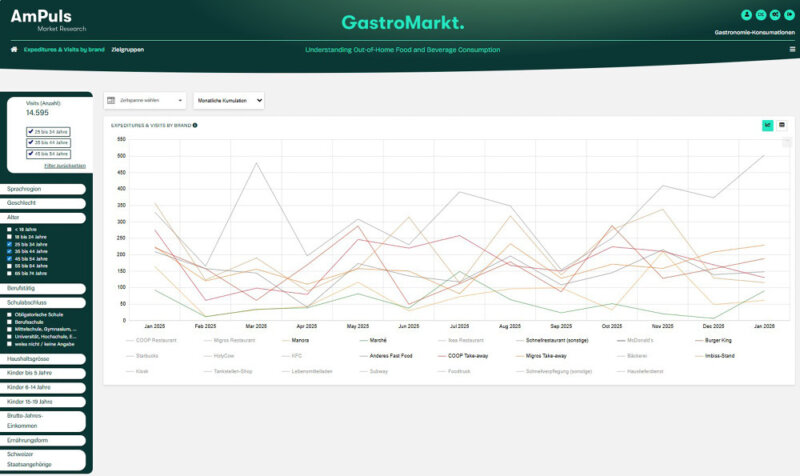
Task: Remove the '25 bis 34 Jahre' active filter chip
Action: [x=48, y=132]
